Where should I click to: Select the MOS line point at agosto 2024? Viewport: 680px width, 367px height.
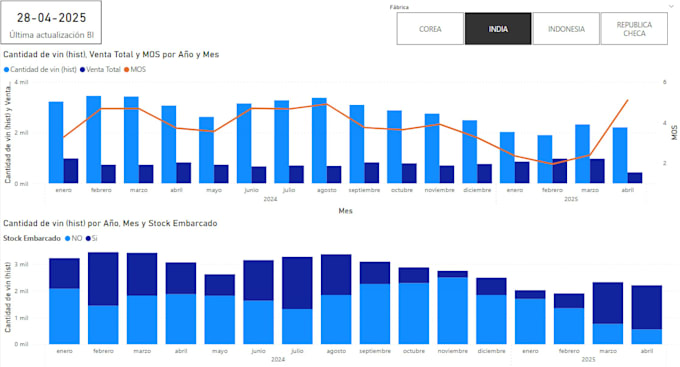pos(327,104)
